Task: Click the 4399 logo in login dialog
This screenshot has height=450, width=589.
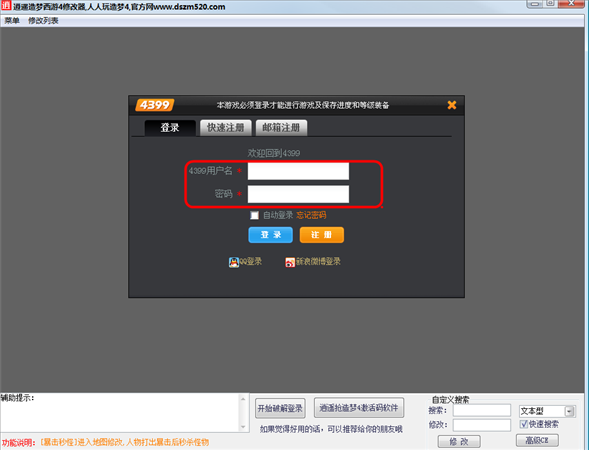Action: coord(155,105)
